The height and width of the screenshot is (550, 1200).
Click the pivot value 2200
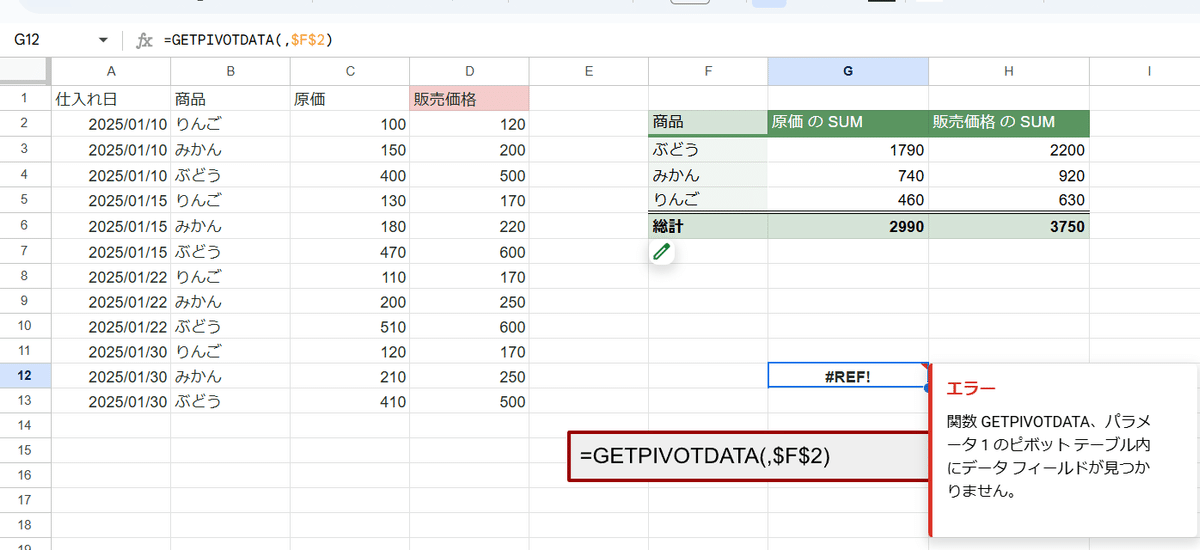[1009, 150]
